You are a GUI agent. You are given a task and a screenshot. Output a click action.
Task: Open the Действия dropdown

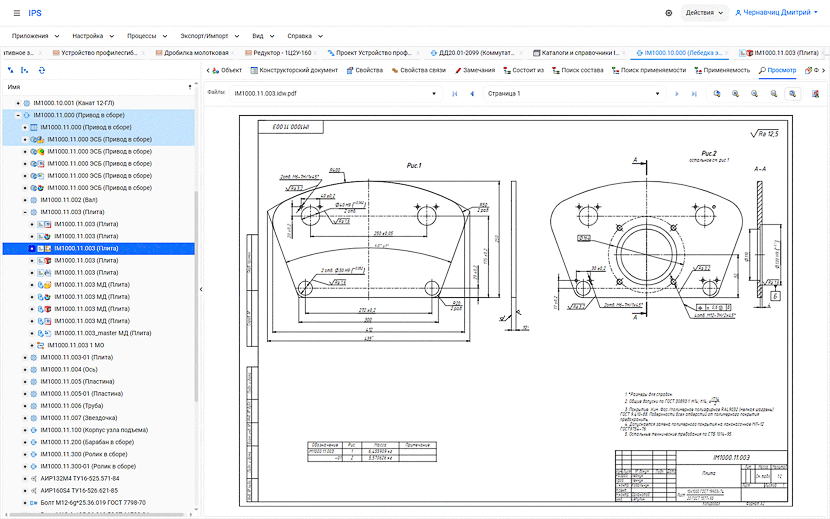[703, 13]
